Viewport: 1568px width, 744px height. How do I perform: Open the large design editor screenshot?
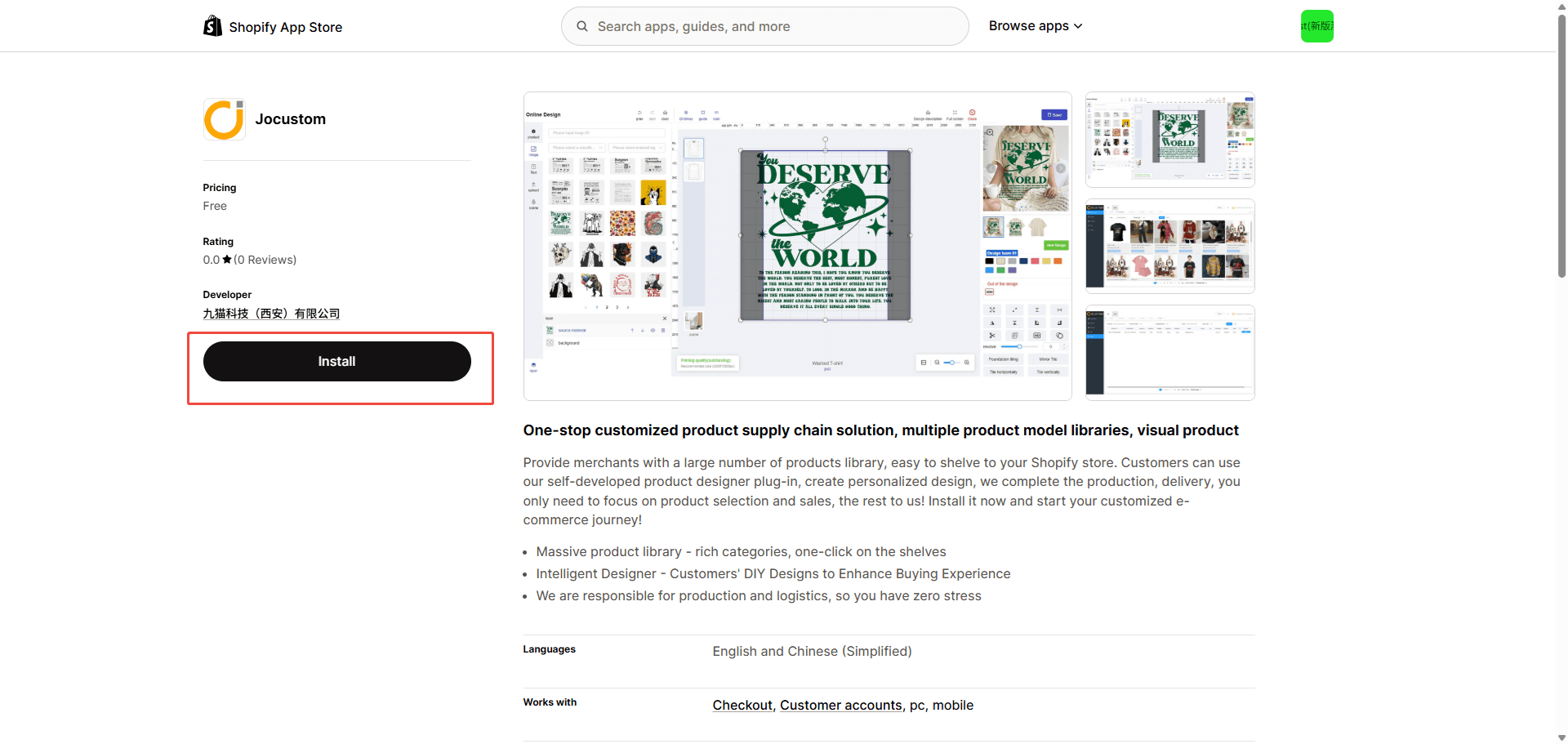(797, 246)
